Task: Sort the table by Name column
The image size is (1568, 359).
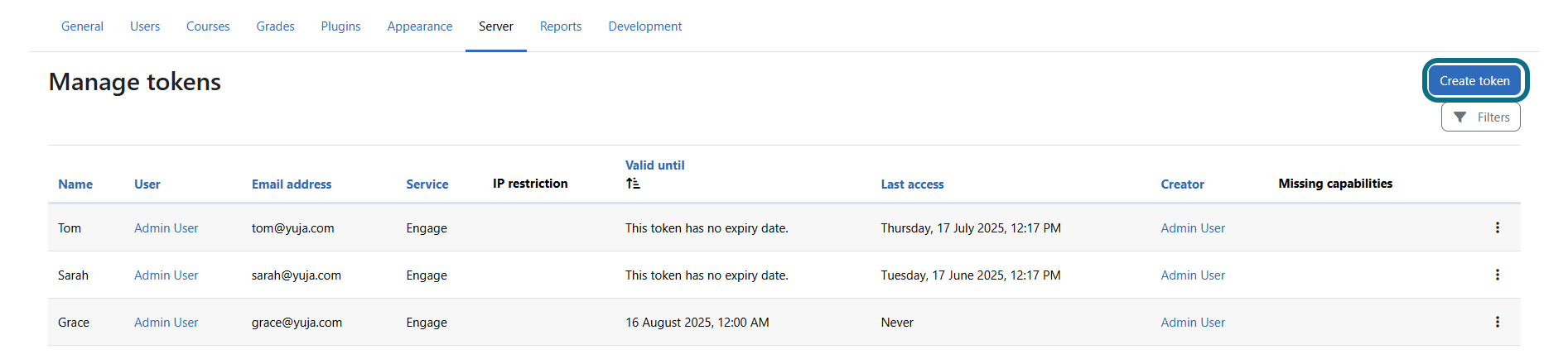Action: (75, 184)
